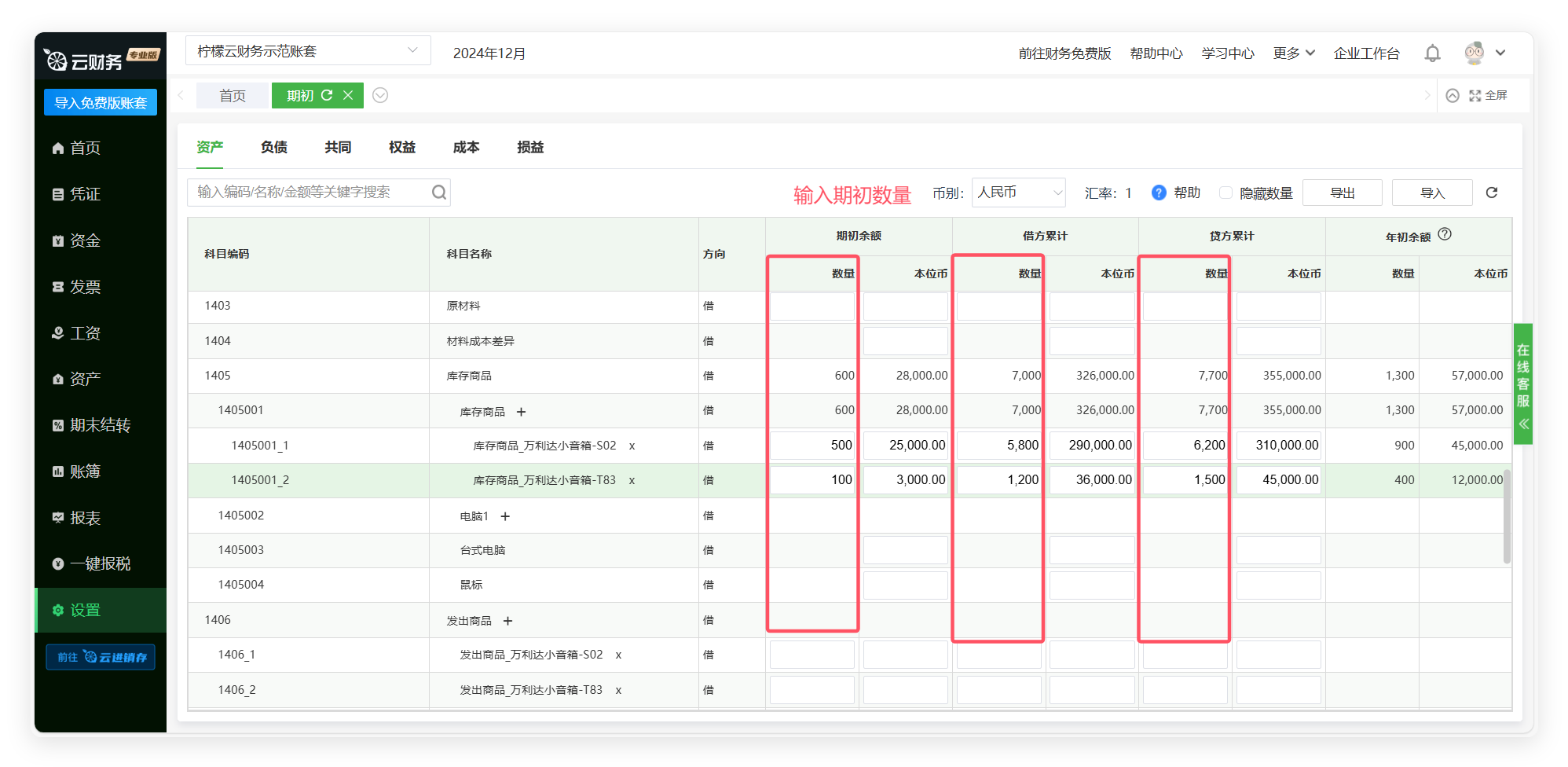This screenshot has height=767, width=1568.
Task: Click the blue 帮助 help icon
Action: pos(1159,193)
